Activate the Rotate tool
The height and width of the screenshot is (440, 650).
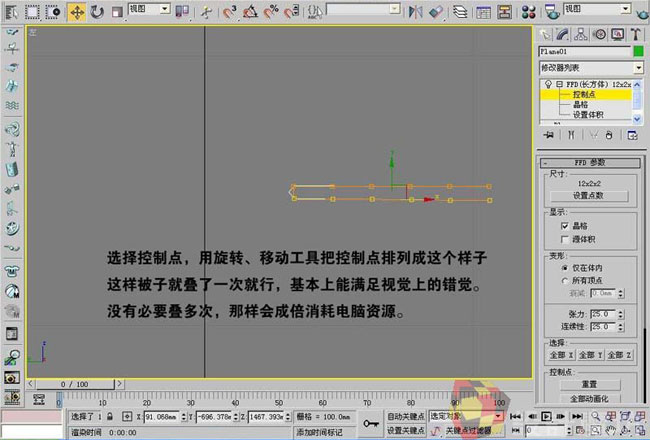(97, 12)
